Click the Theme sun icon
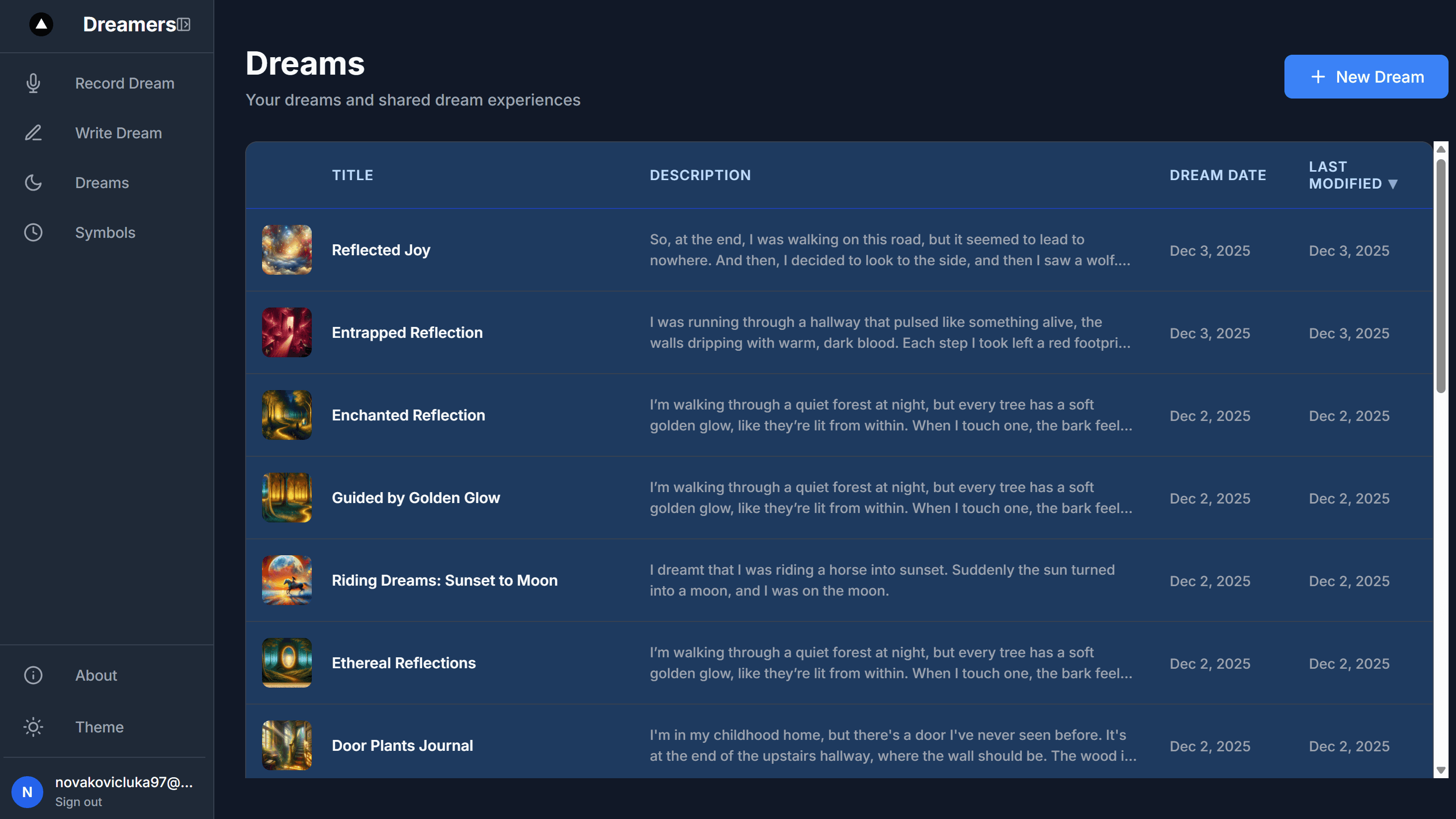 click(x=33, y=727)
